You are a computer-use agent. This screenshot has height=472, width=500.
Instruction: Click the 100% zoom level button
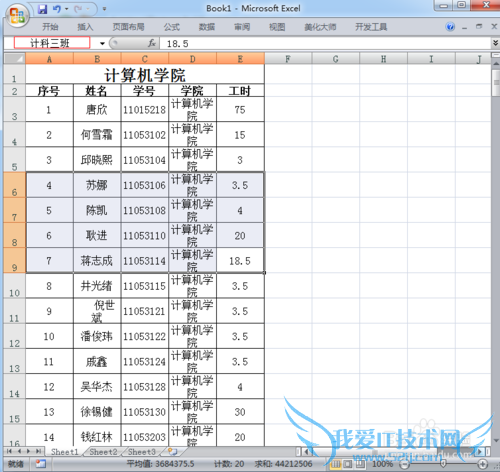pos(383,464)
